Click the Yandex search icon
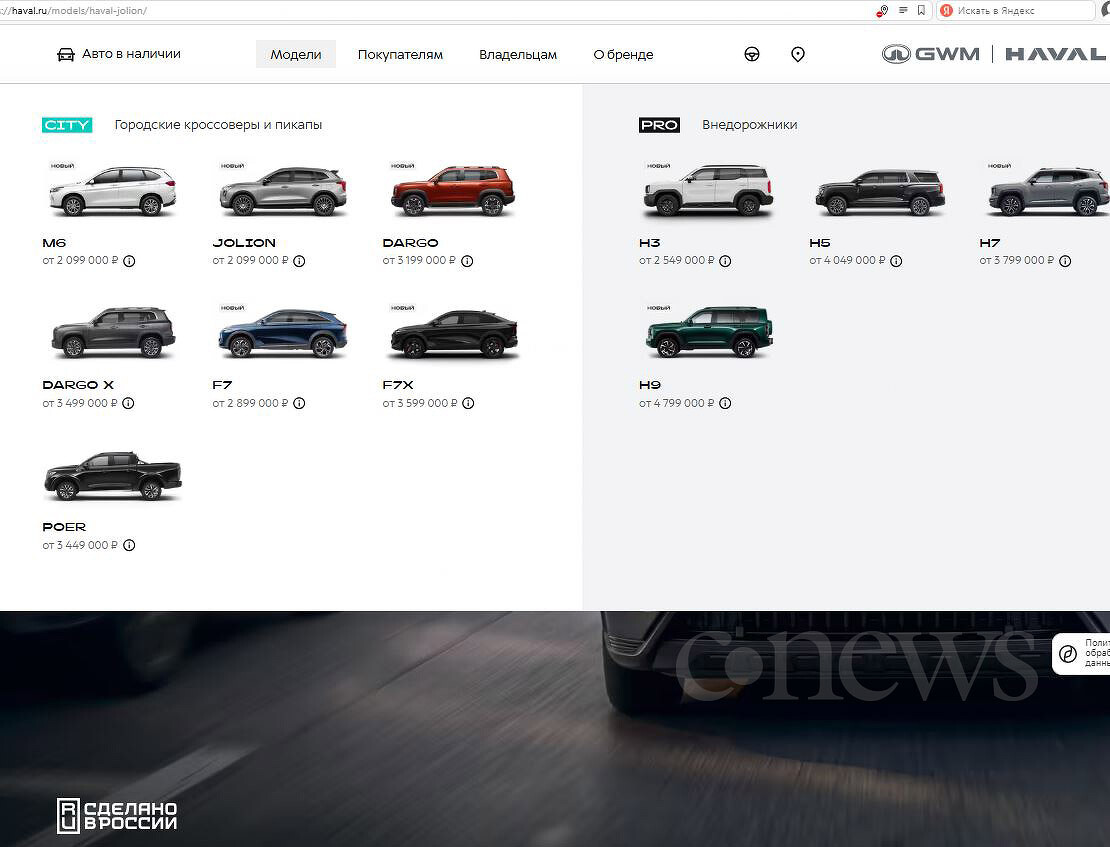This screenshot has width=1110, height=847. tap(946, 11)
